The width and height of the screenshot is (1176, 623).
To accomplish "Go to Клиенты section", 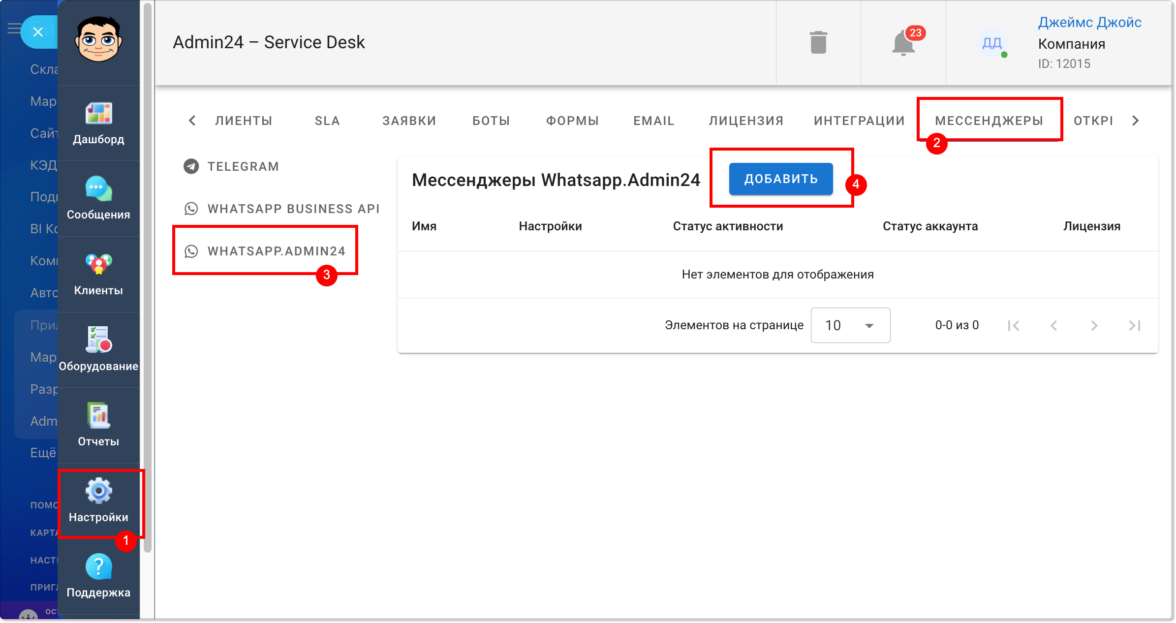I will [98, 274].
